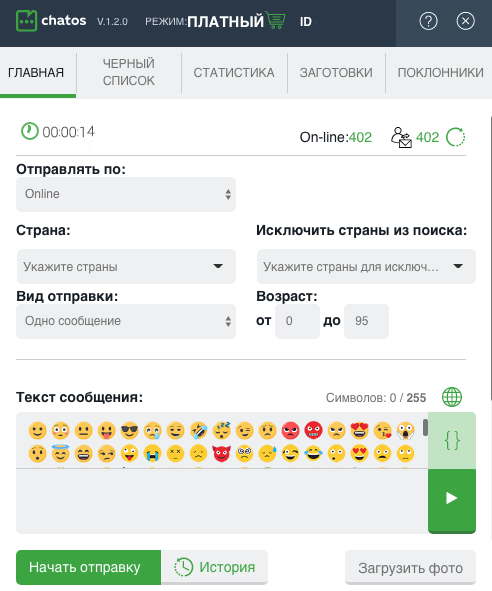Click the minimum age от field
Image resolution: width=492 pixels, height=591 pixels.
(297, 321)
